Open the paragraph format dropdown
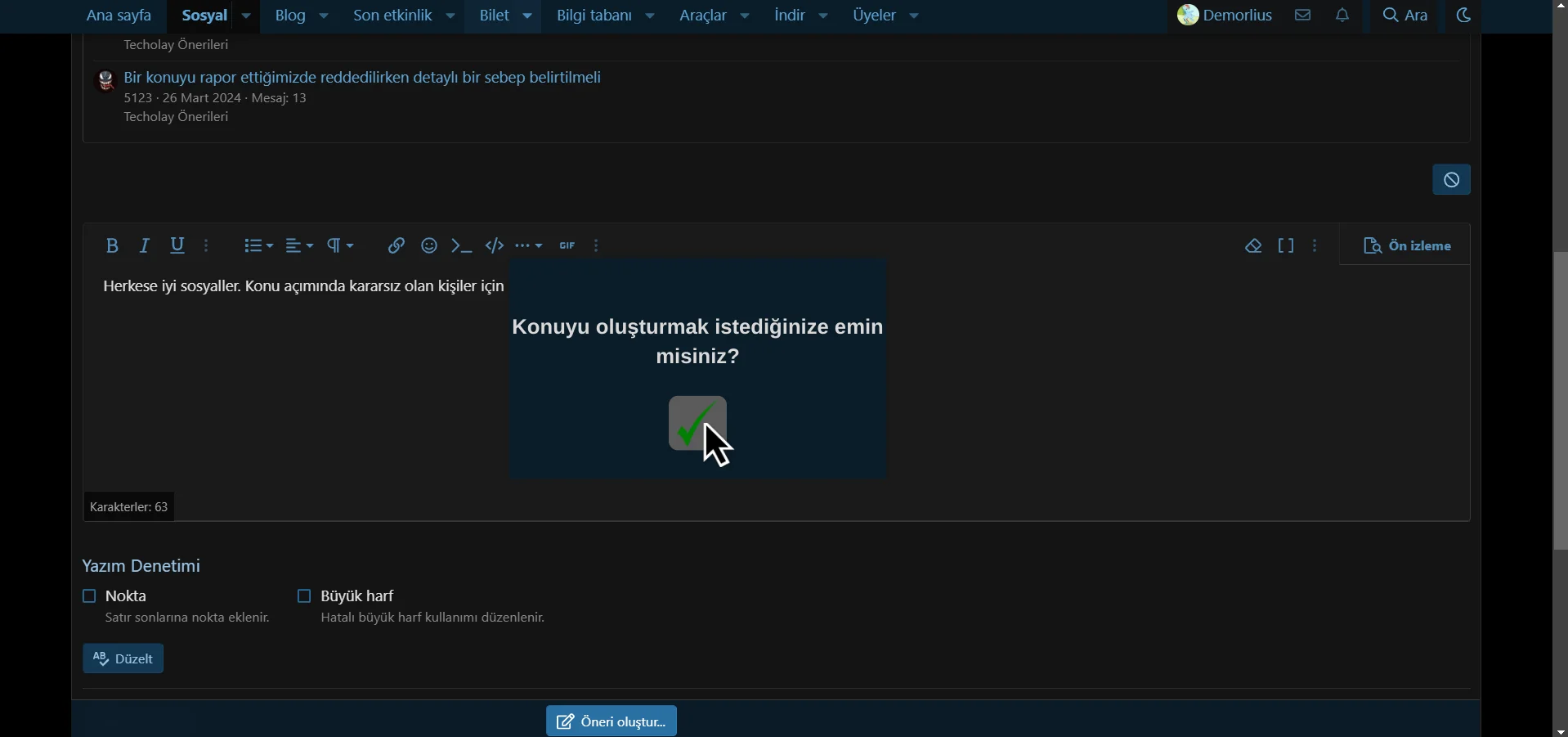The image size is (1568, 737). pos(341,246)
